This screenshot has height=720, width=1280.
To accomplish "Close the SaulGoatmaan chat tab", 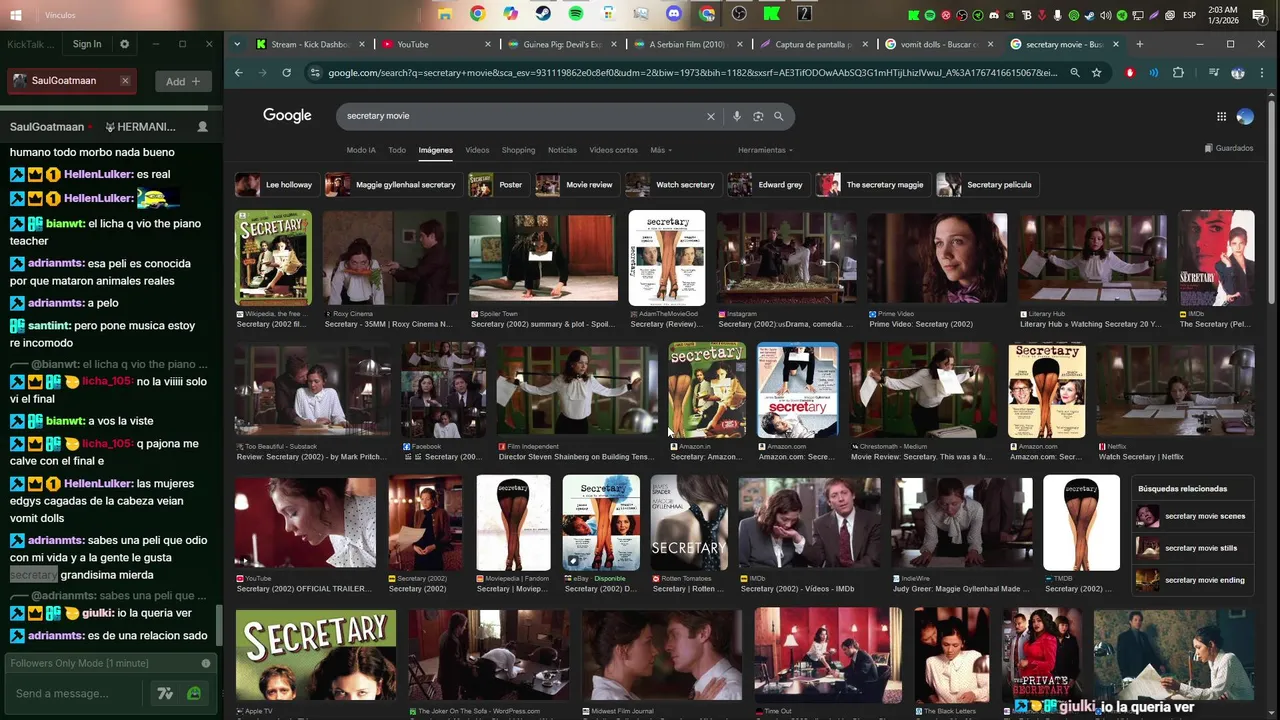I will pyautogui.click(x=125, y=81).
